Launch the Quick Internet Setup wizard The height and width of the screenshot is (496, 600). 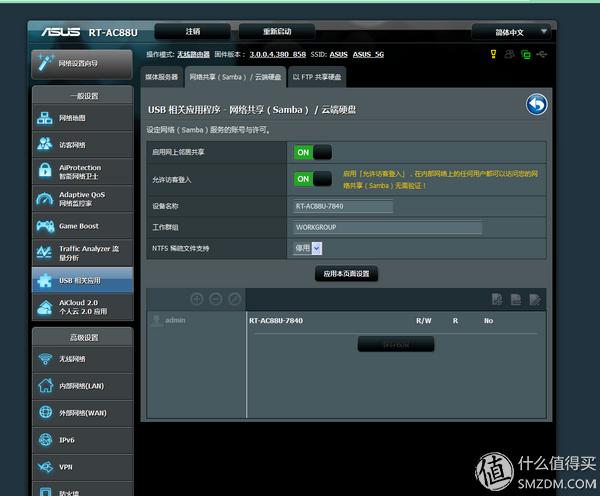pyautogui.click(x=82, y=64)
